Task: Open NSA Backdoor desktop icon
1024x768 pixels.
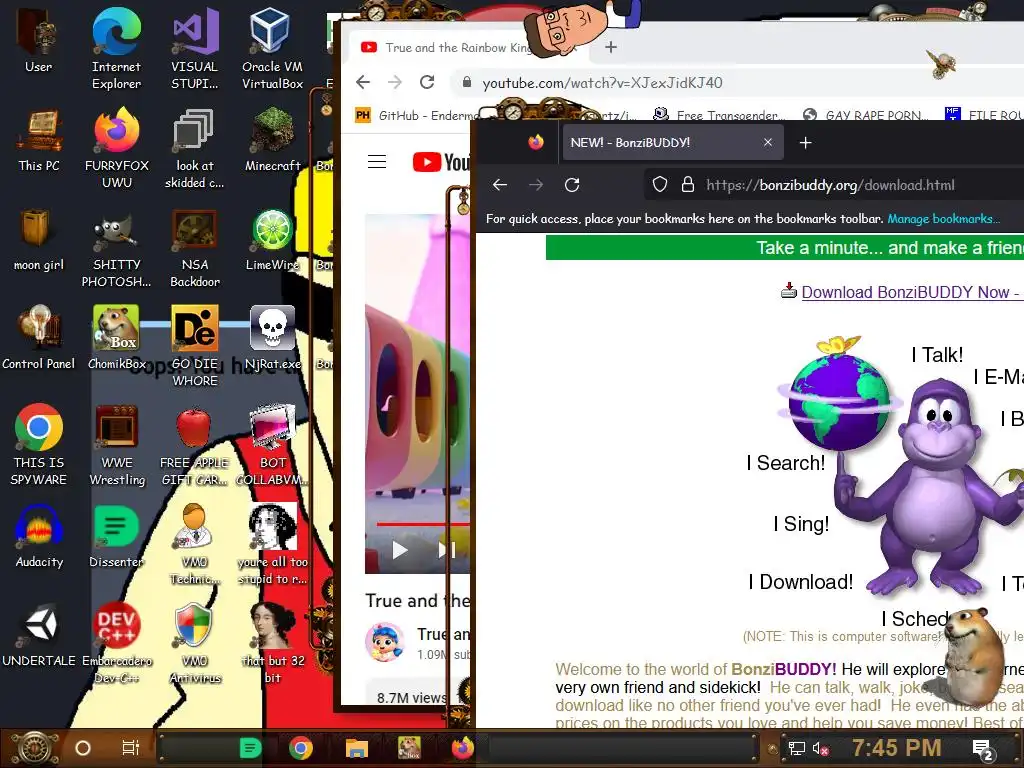Action: pyautogui.click(x=195, y=248)
